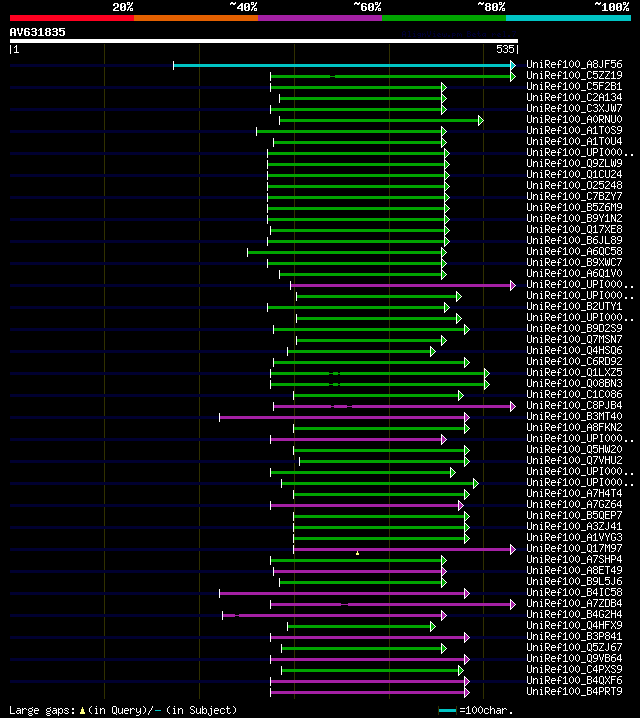Image resolution: width=640 pixels, height=718 pixels.
Task: Click the UniRef100_B4PRT9 entry
Action: click(x=574, y=691)
